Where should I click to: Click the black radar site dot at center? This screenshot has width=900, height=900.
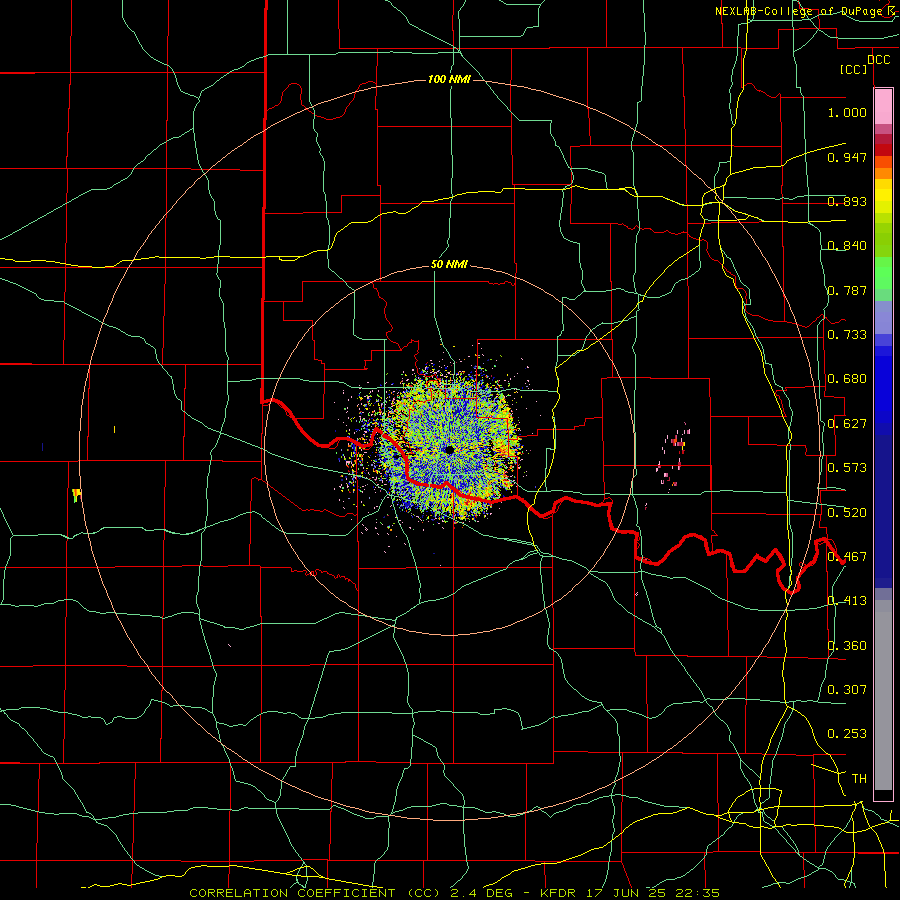449,450
